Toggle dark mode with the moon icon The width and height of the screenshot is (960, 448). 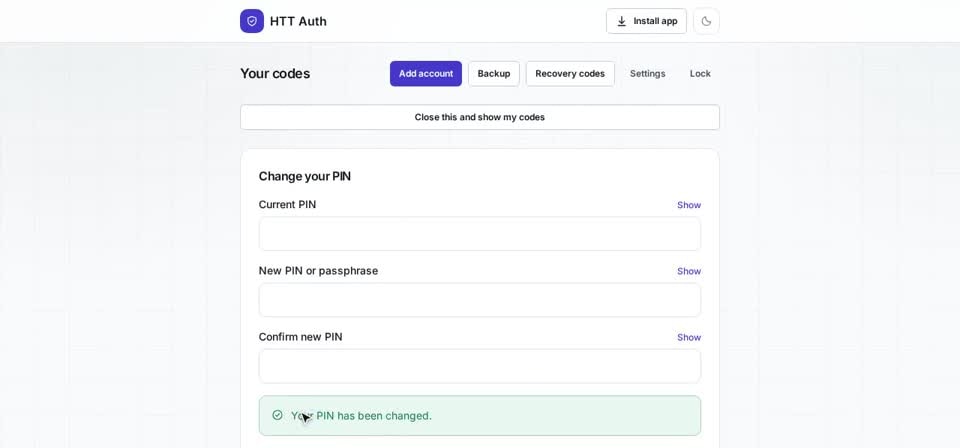[x=706, y=21]
